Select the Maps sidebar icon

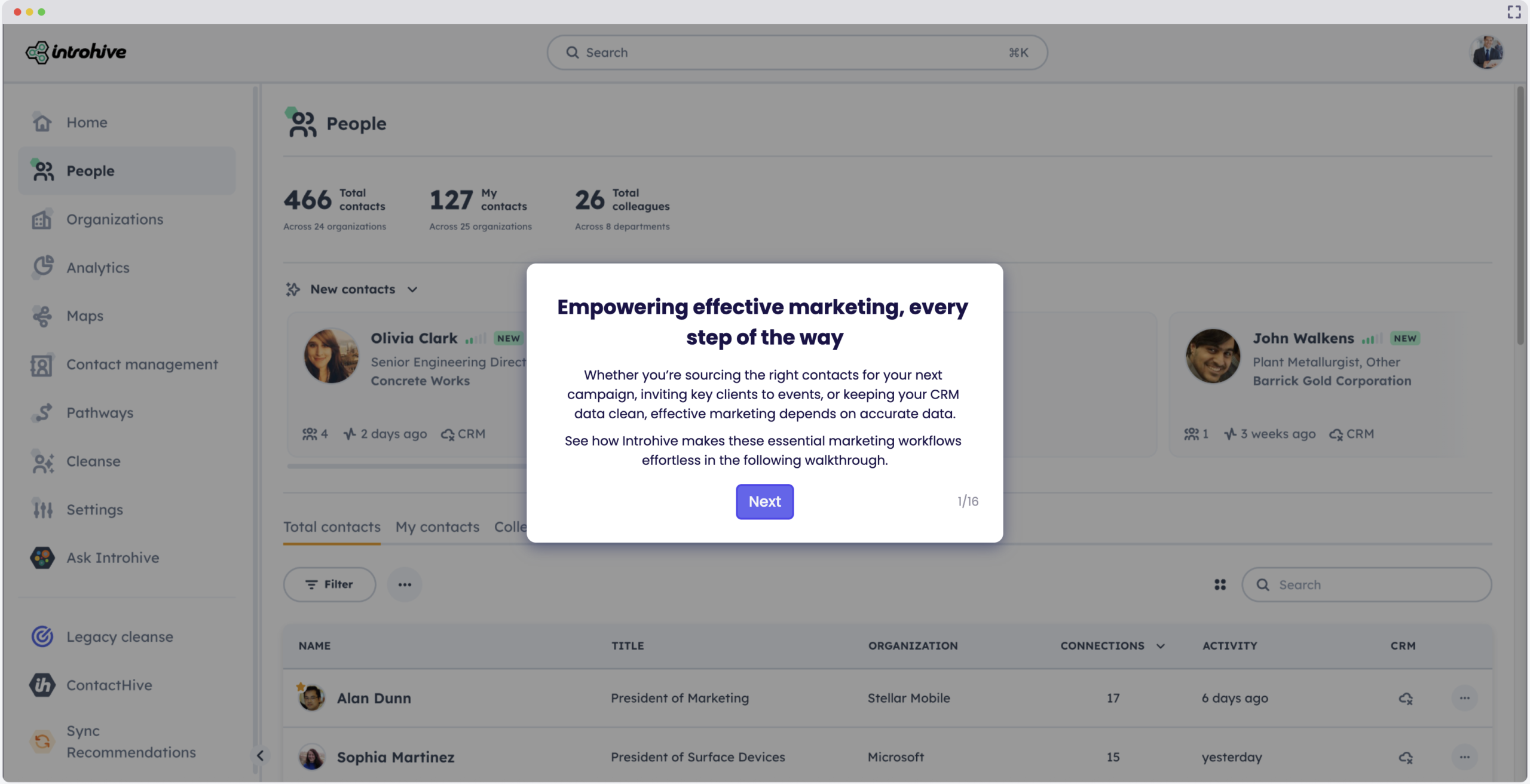point(84,316)
